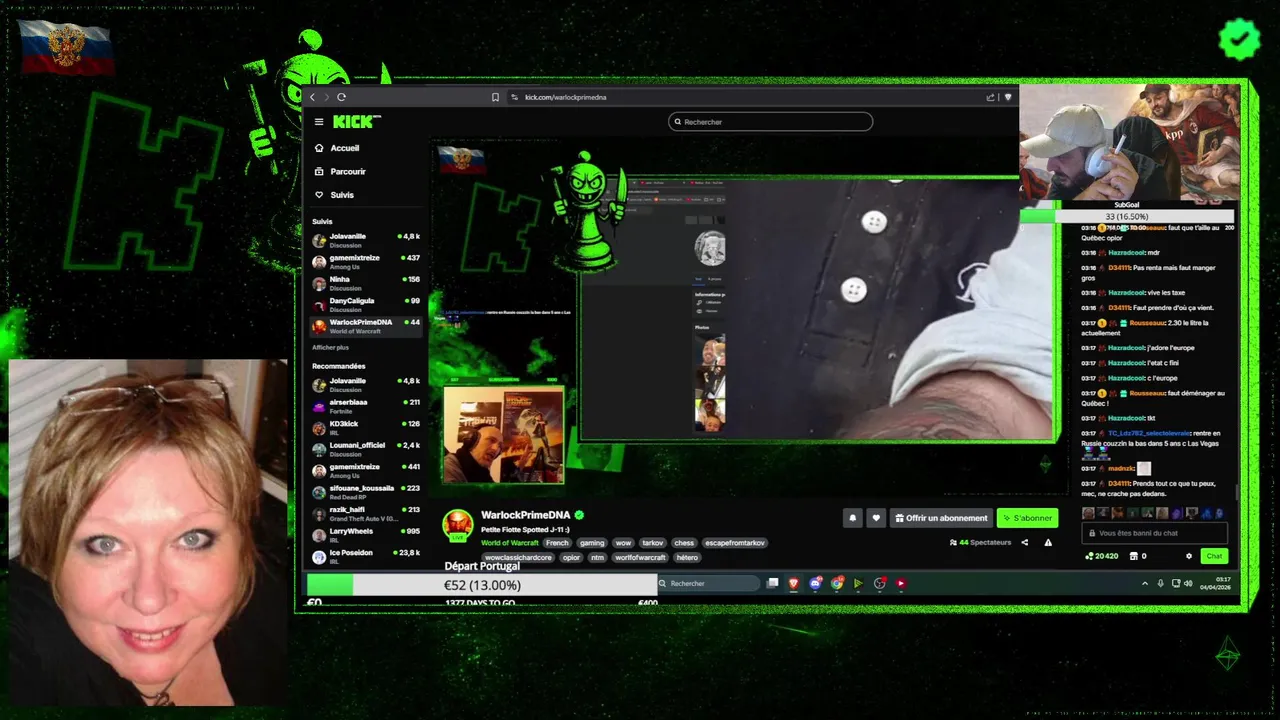Image resolution: width=1280 pixels, height=720 pixels.
Task: Click the share icon in browser toolbar
Action: pos(991,97)
